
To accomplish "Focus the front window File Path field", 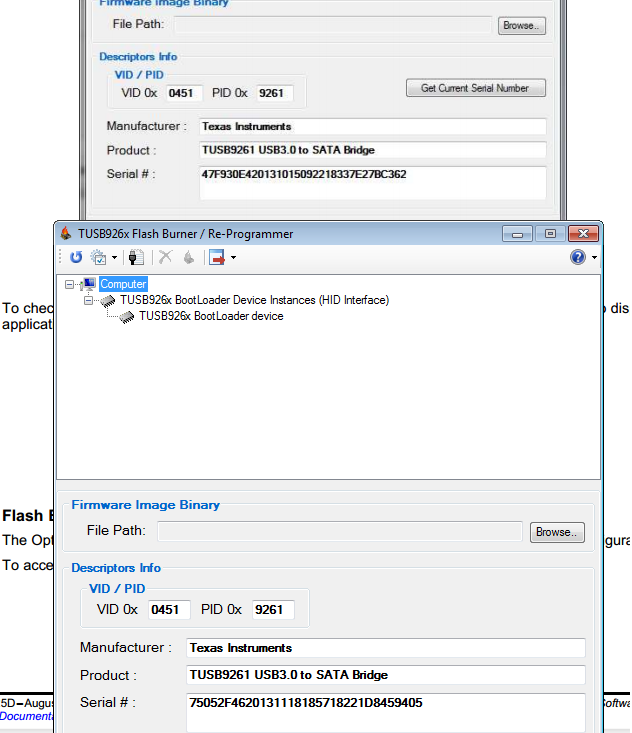I will click(x=340, y=532).
